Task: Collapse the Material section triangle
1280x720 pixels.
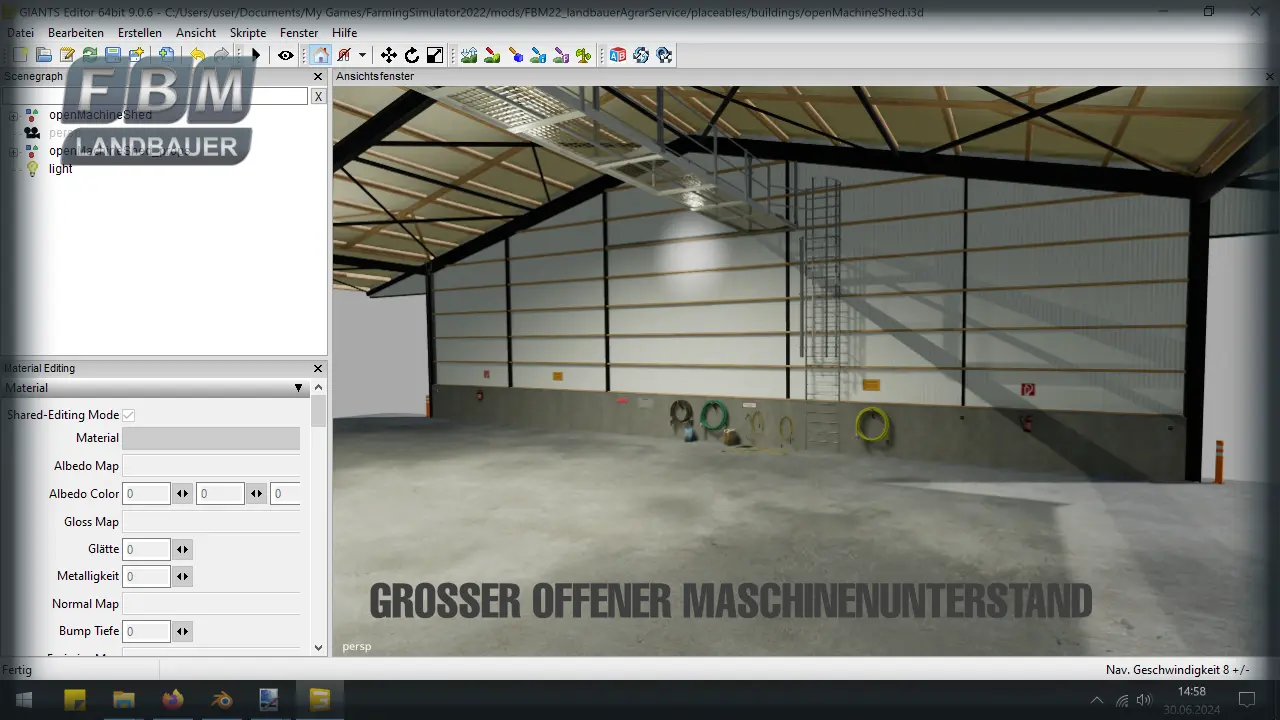Action: [298, 388]
